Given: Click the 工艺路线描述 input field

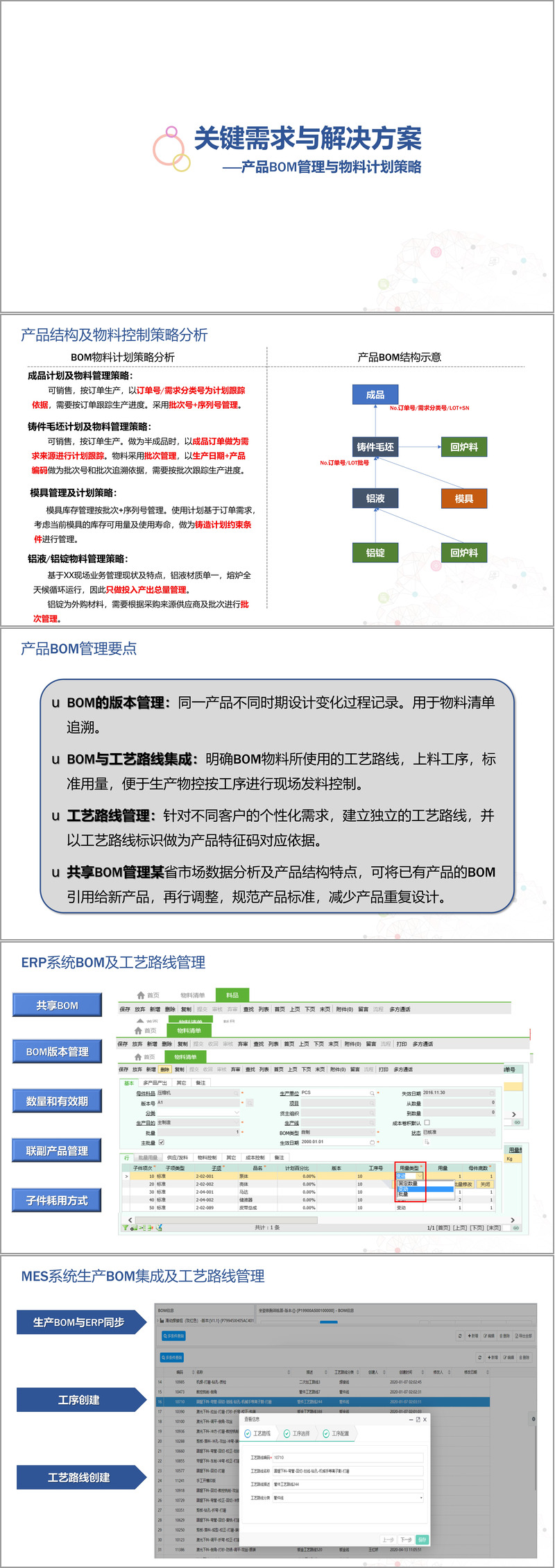Looking at the screenshot, I should pos(348,1484).
